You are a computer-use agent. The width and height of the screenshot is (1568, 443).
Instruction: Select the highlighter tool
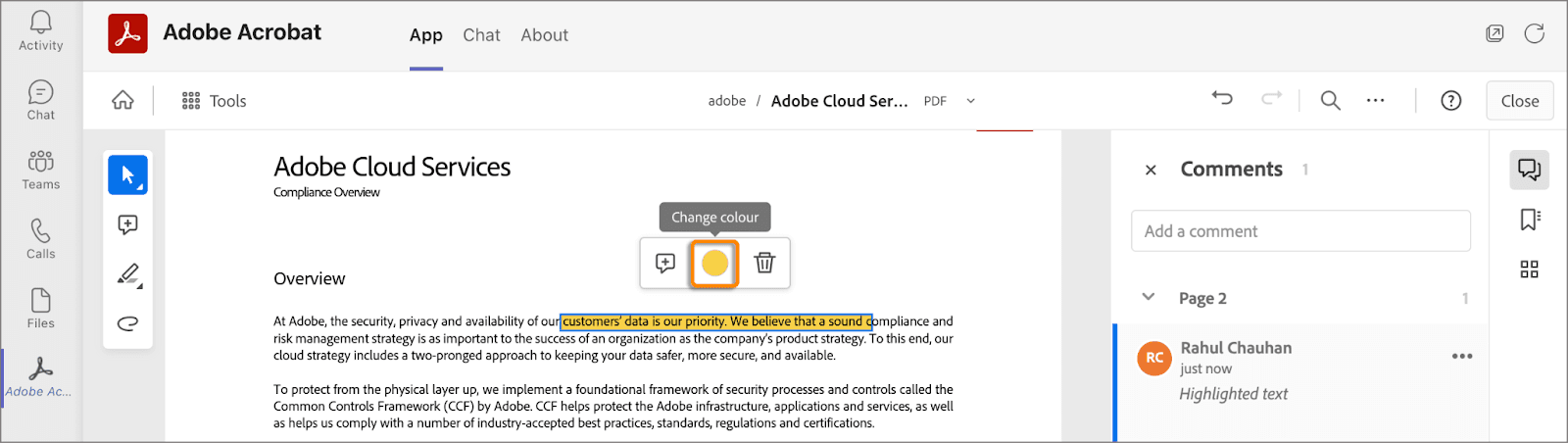point(128,274)
